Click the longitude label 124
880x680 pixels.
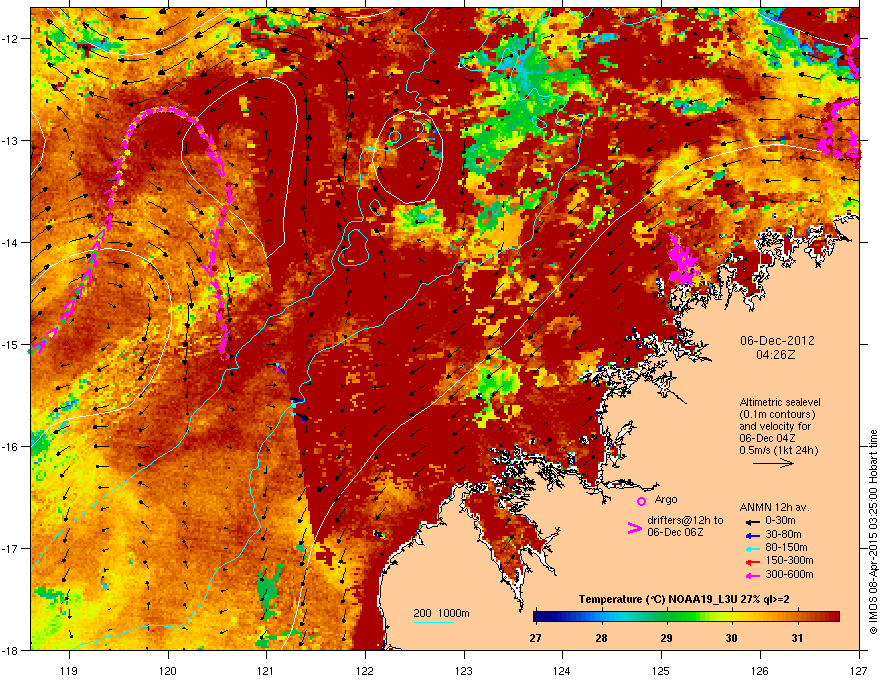click(562, 670)
